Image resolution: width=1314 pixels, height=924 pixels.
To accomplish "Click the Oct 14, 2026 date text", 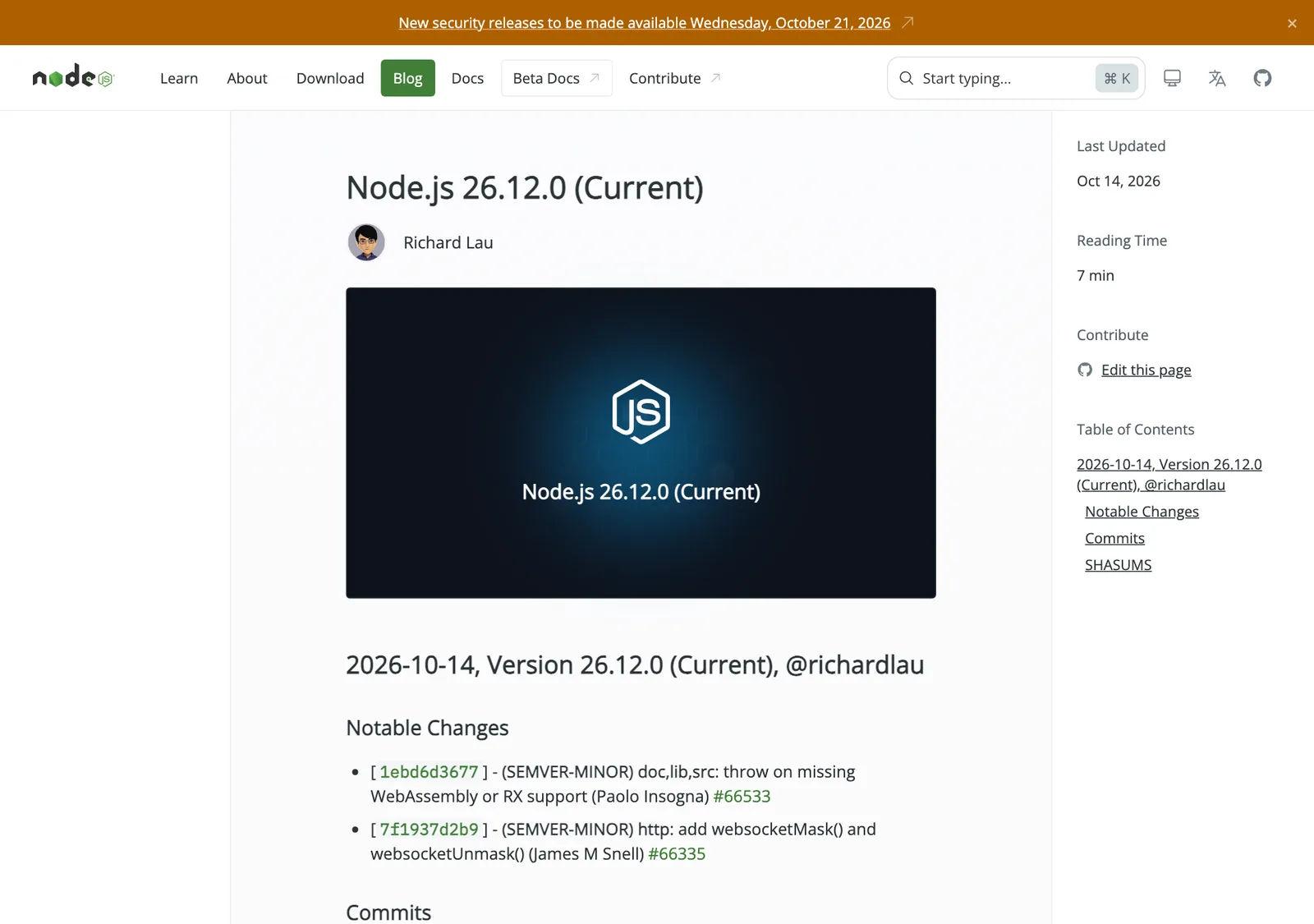I will (x=1119, y=181).
